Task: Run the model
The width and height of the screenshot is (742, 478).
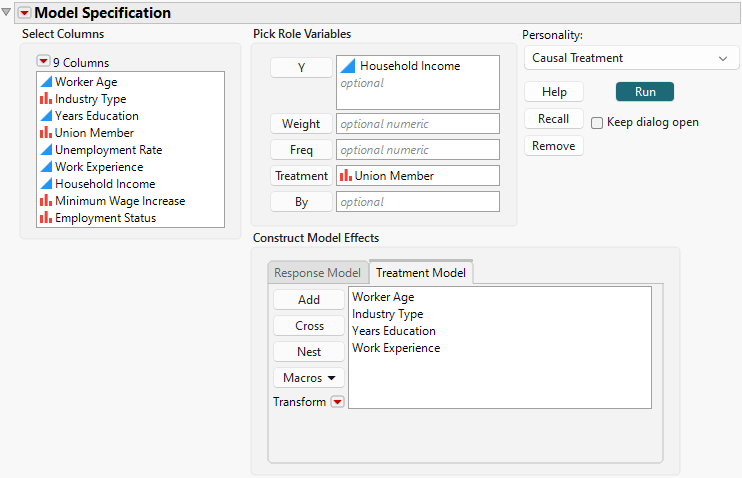Action: pos(645,91)
